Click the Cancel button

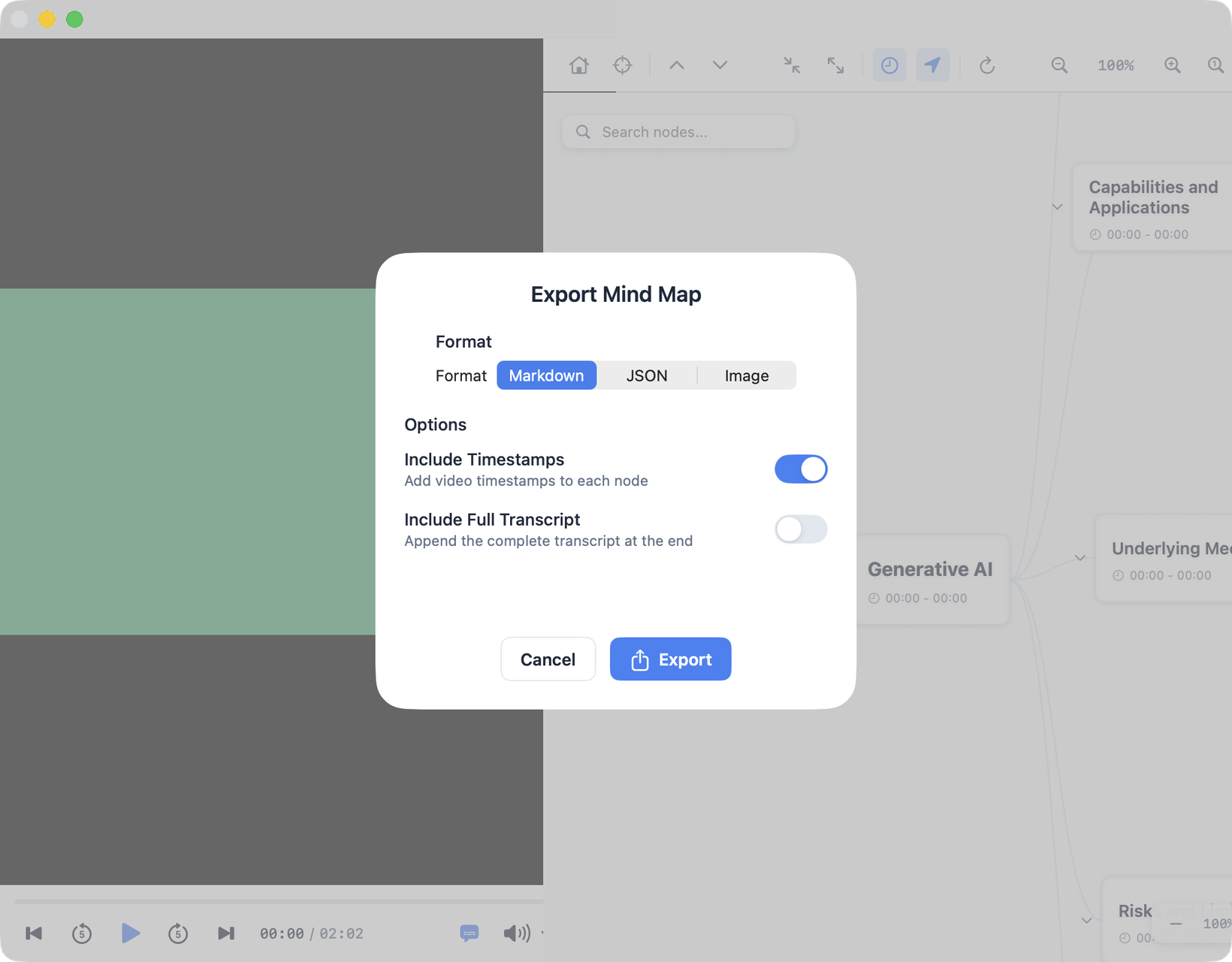click(548, 659)
